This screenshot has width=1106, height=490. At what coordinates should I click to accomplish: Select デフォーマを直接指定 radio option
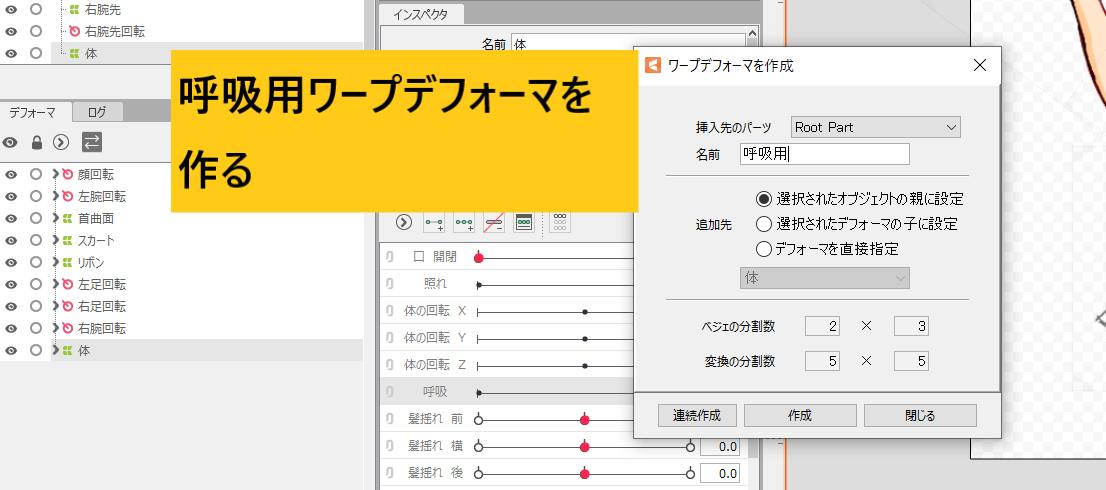(764, 249)
